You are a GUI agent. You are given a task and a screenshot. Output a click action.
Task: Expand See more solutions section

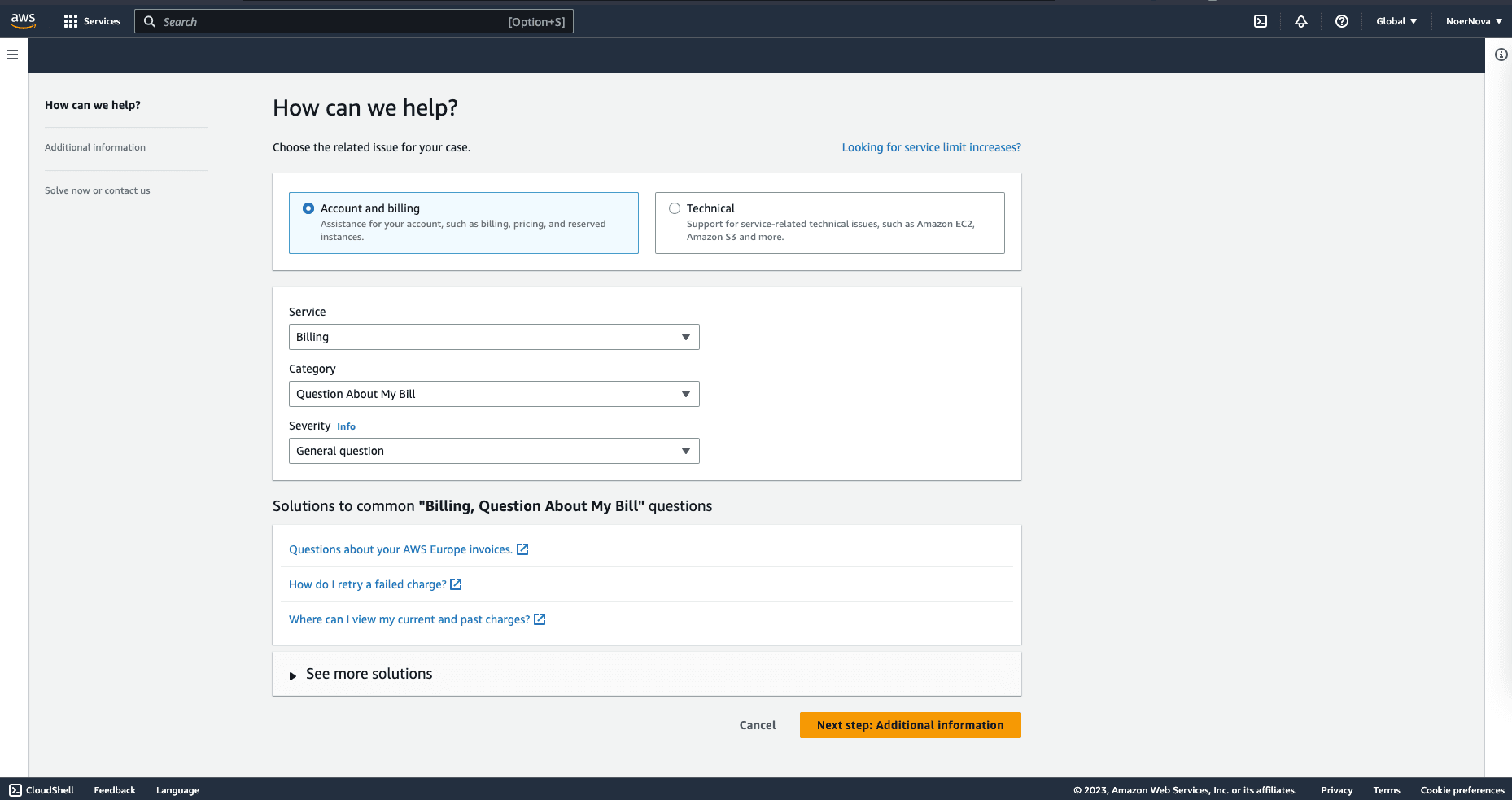tap(368, 674)
